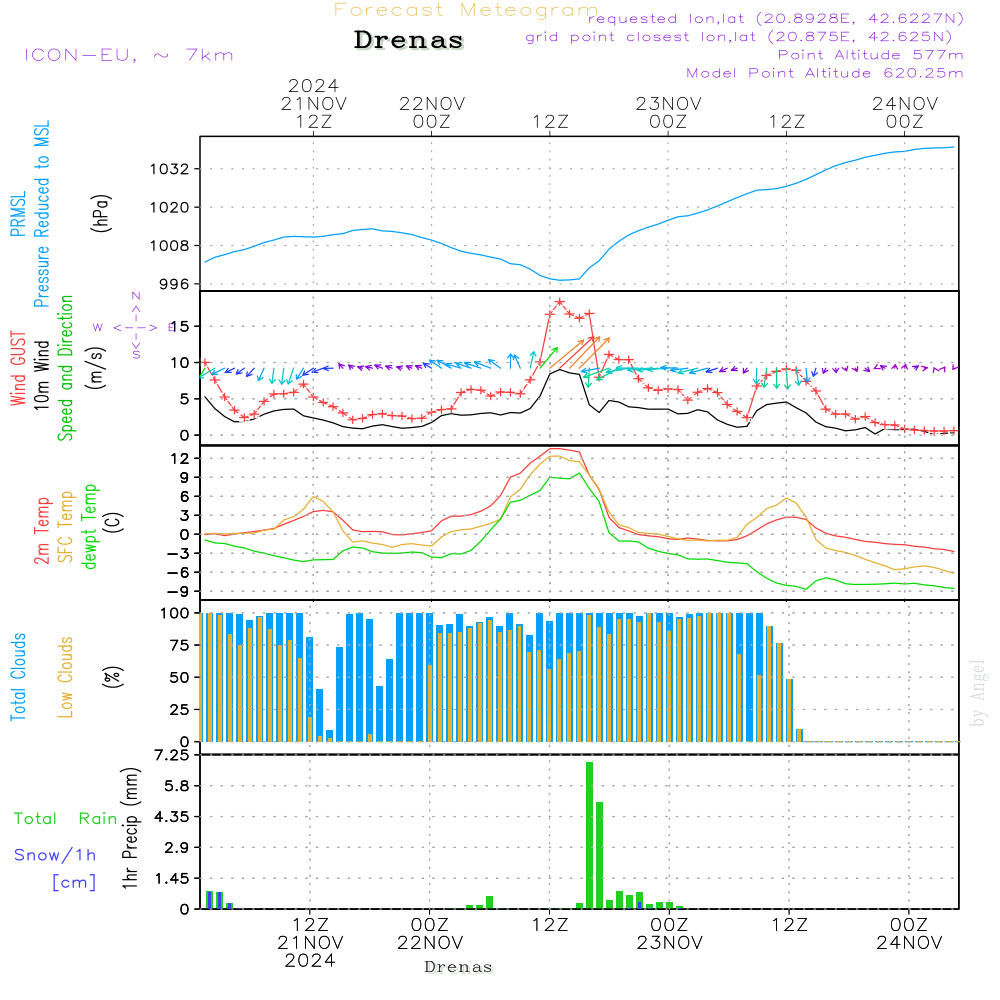This screenshot has width=1000, height=1000.
Task: Click the dewpt Temp axis label
Action: tap(90, 527)
